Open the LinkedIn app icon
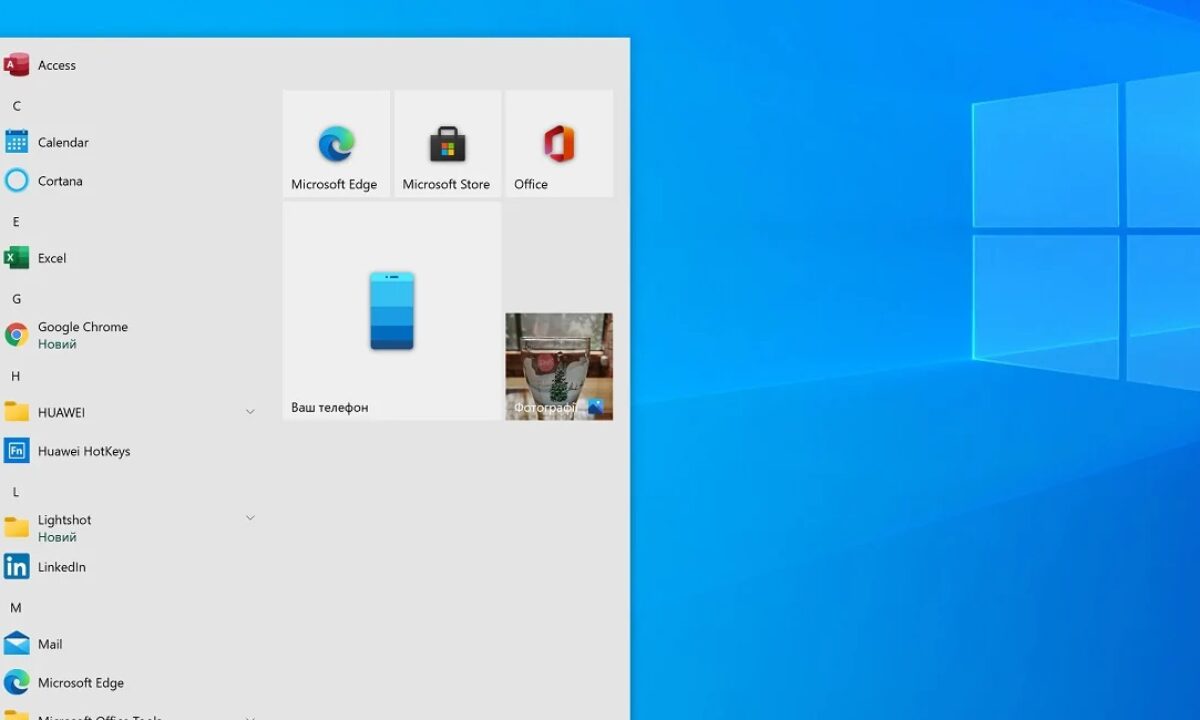Viewport: 1200px width, 720px height. [16, 567]
